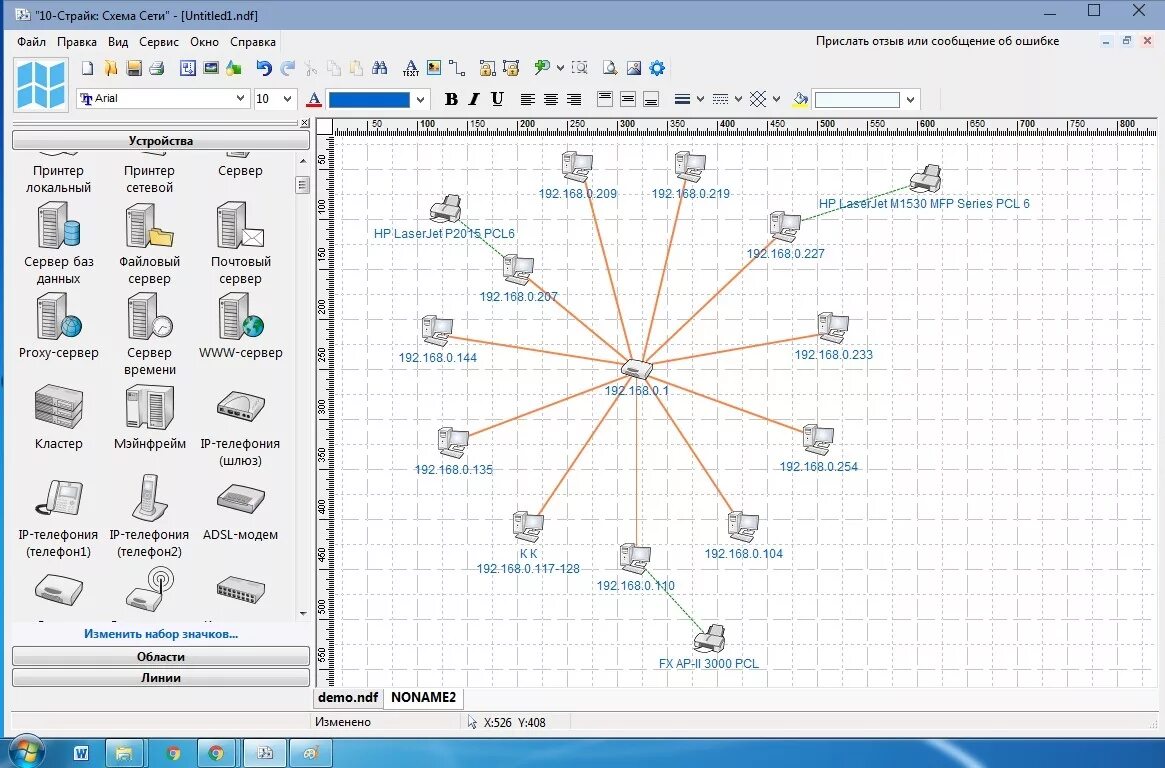Click the first padlock lock-objects icon
1165x768 pixels.
487,68
